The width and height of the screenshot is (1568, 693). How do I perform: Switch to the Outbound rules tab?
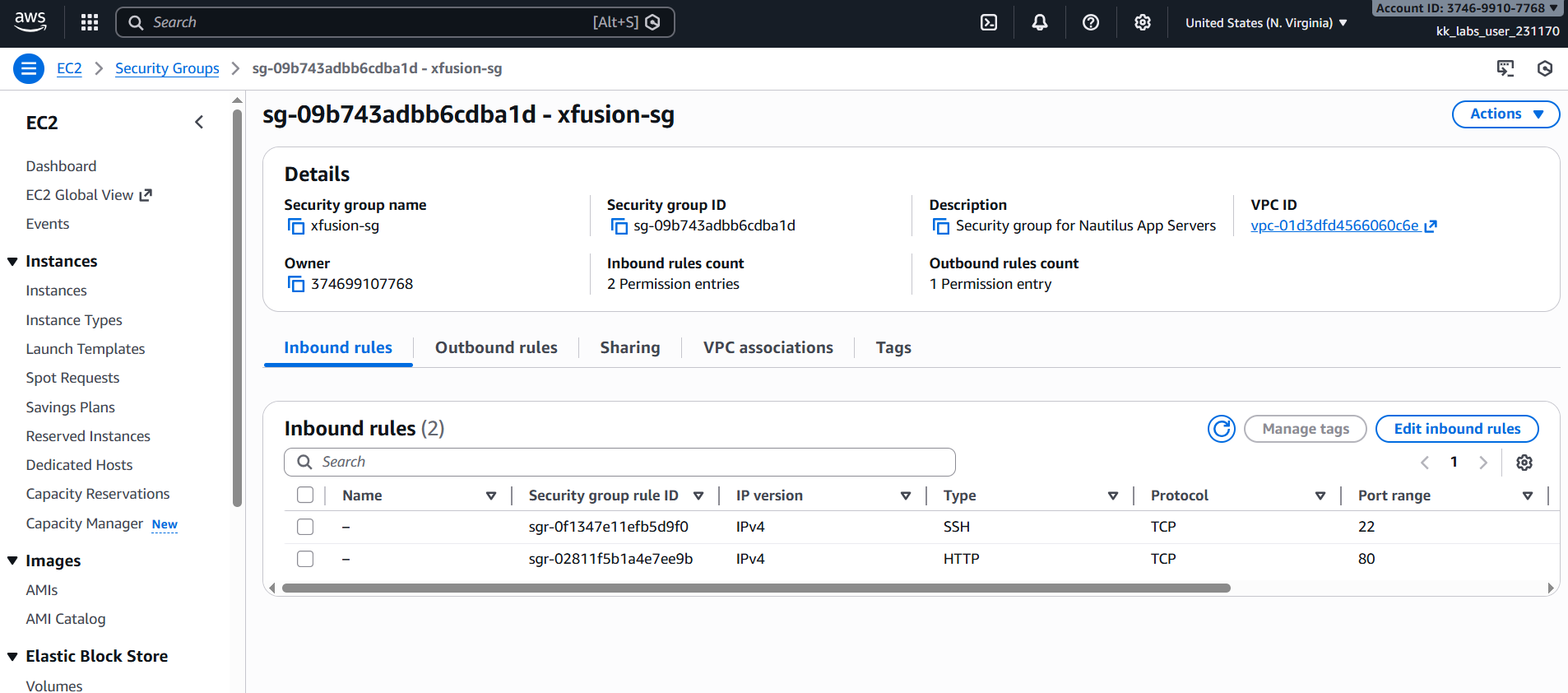click(x=496, y=347)
